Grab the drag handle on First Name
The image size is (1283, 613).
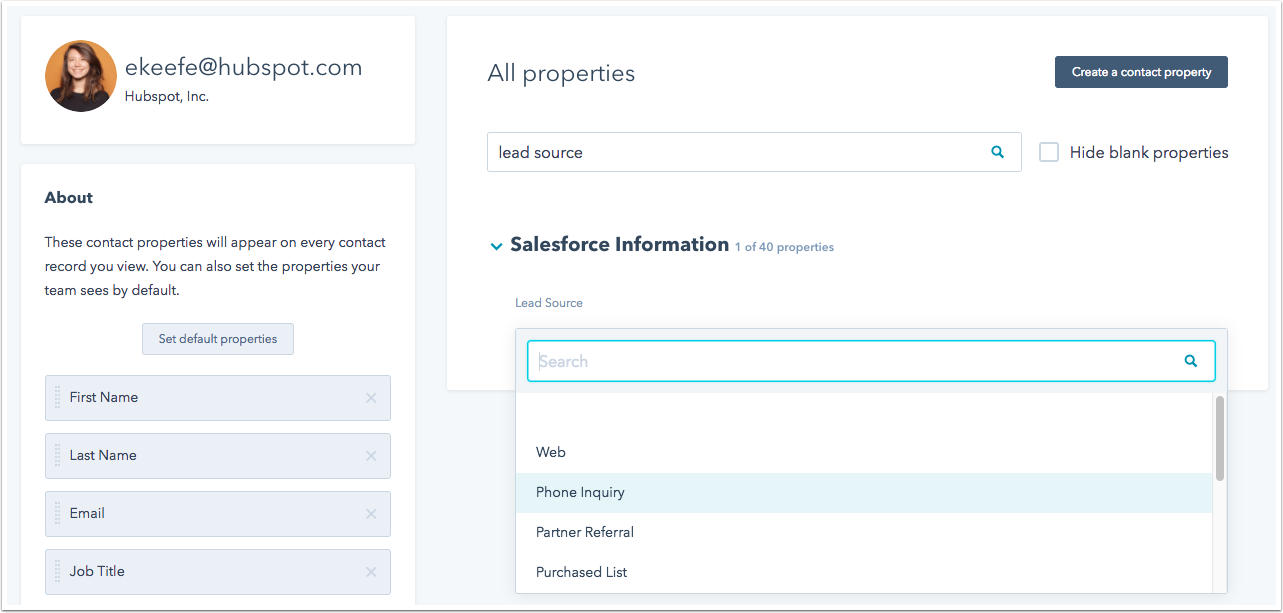(x=57, y=397)
